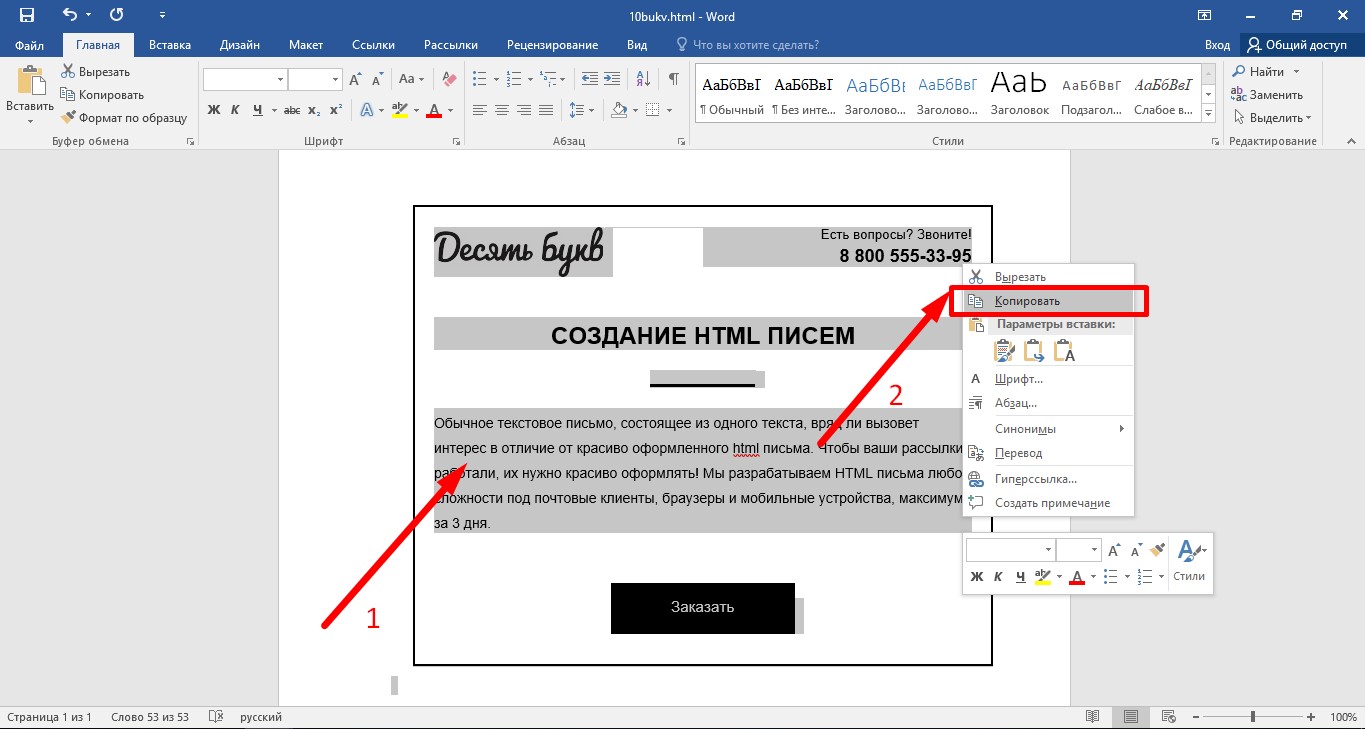Screen dimensions: 1365x729
Task: Shrink font size in the floating mini toolbar
Action: (1136, 550)
